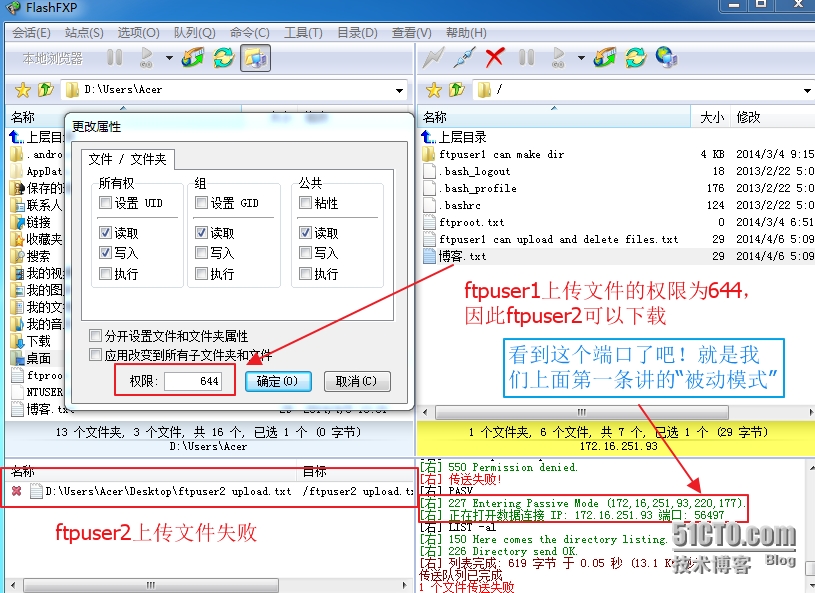Image resolution: width=815 pixels, height=593 pixels.
Task: Select failed queue item ftpuser2 upload.txt
Action: 210,491
